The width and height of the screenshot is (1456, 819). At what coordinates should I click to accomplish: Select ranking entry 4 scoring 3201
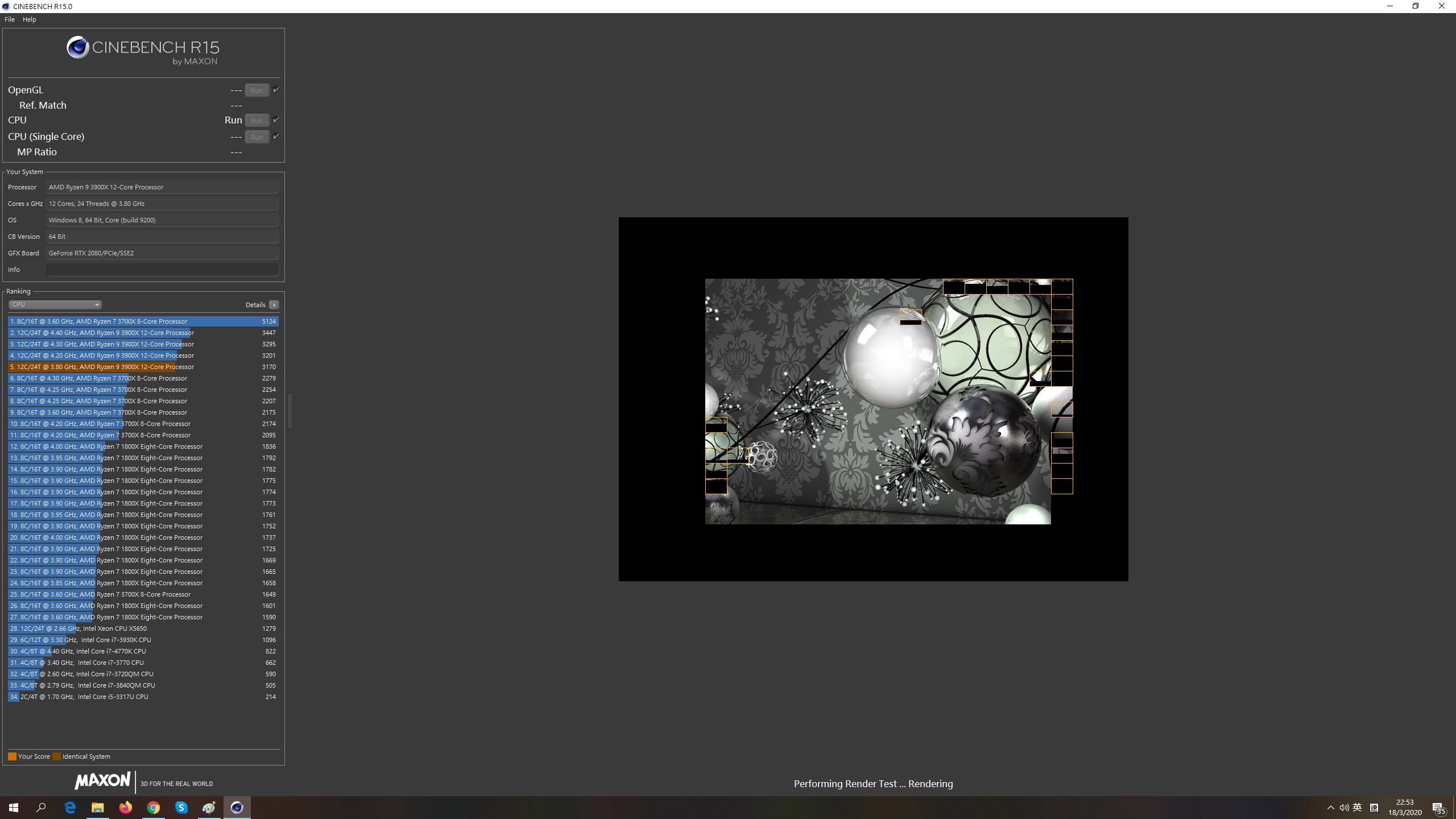point(143,355)
